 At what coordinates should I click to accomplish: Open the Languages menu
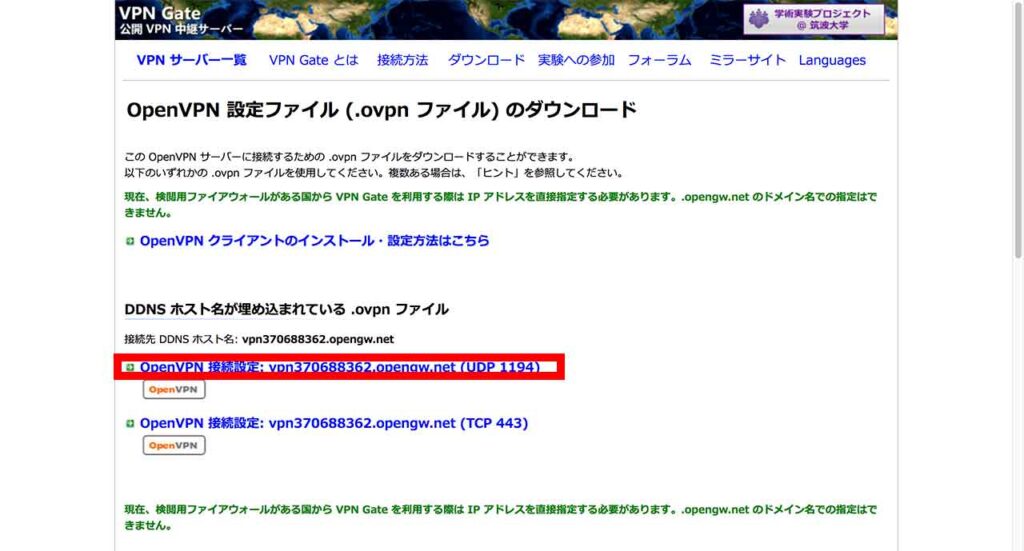[x=832, y=60]
